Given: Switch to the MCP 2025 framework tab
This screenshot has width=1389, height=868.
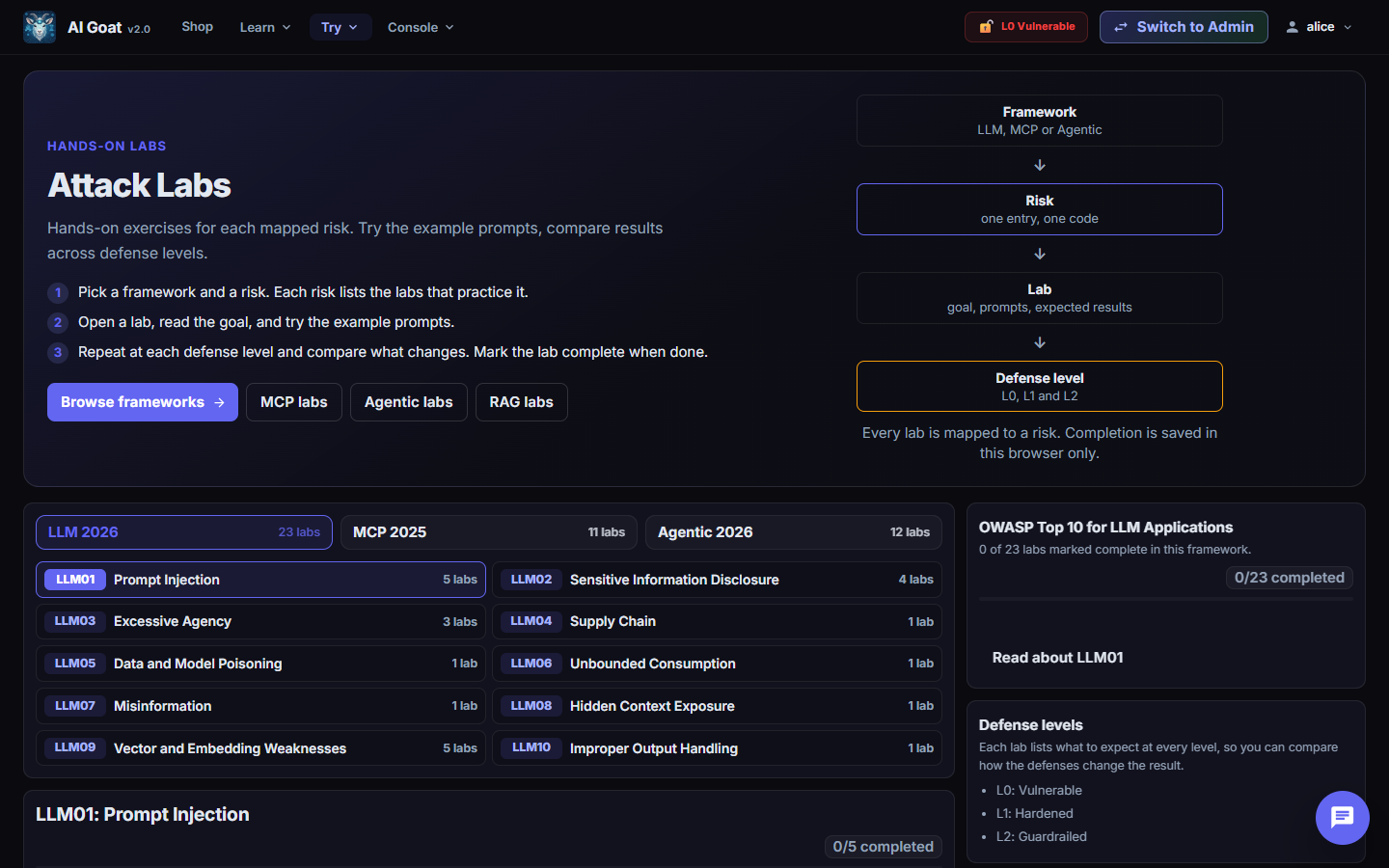Looking at the screenshot, I should tap(489, 532).
